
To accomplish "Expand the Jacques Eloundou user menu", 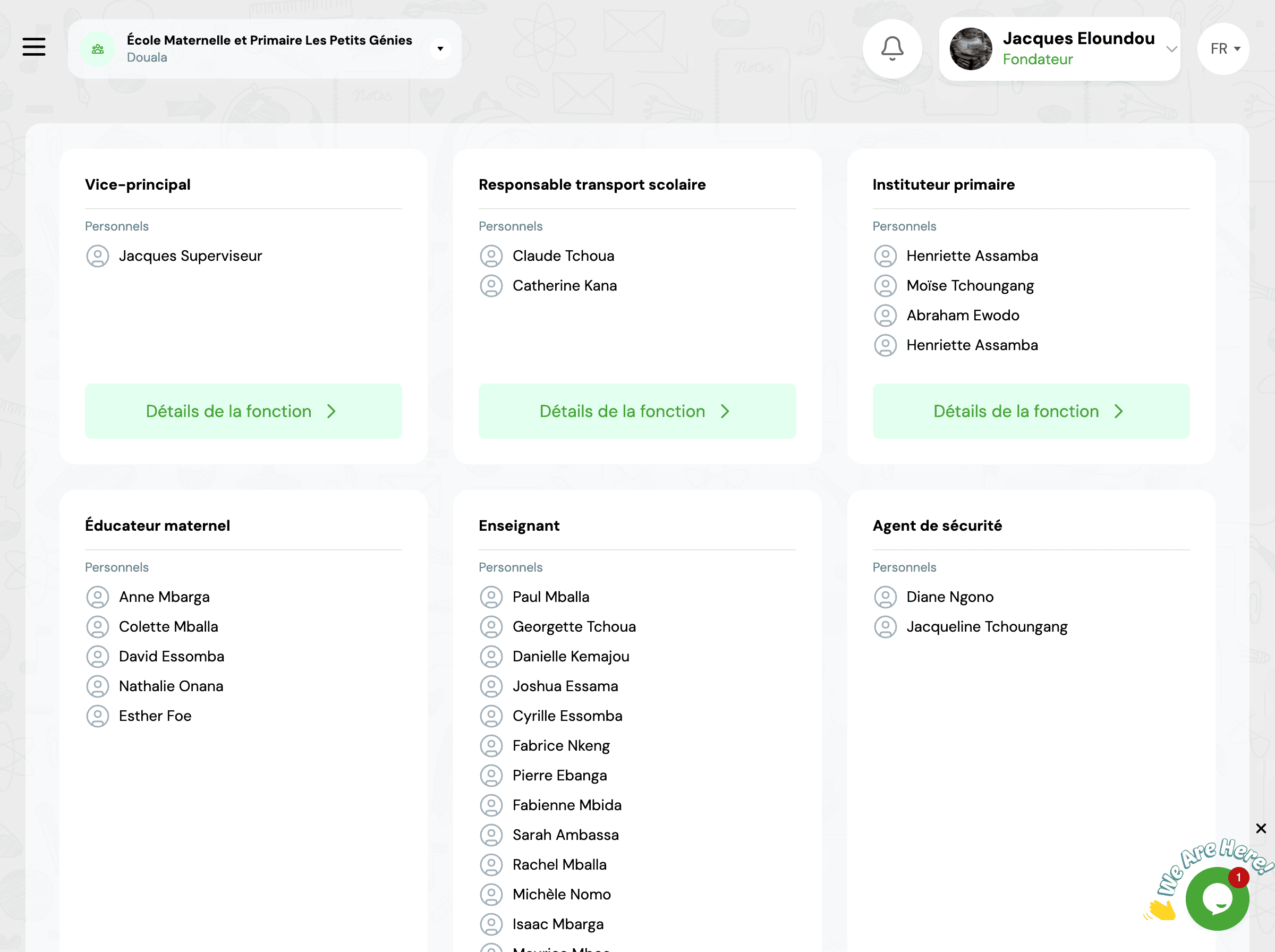I will [1171, 49].
